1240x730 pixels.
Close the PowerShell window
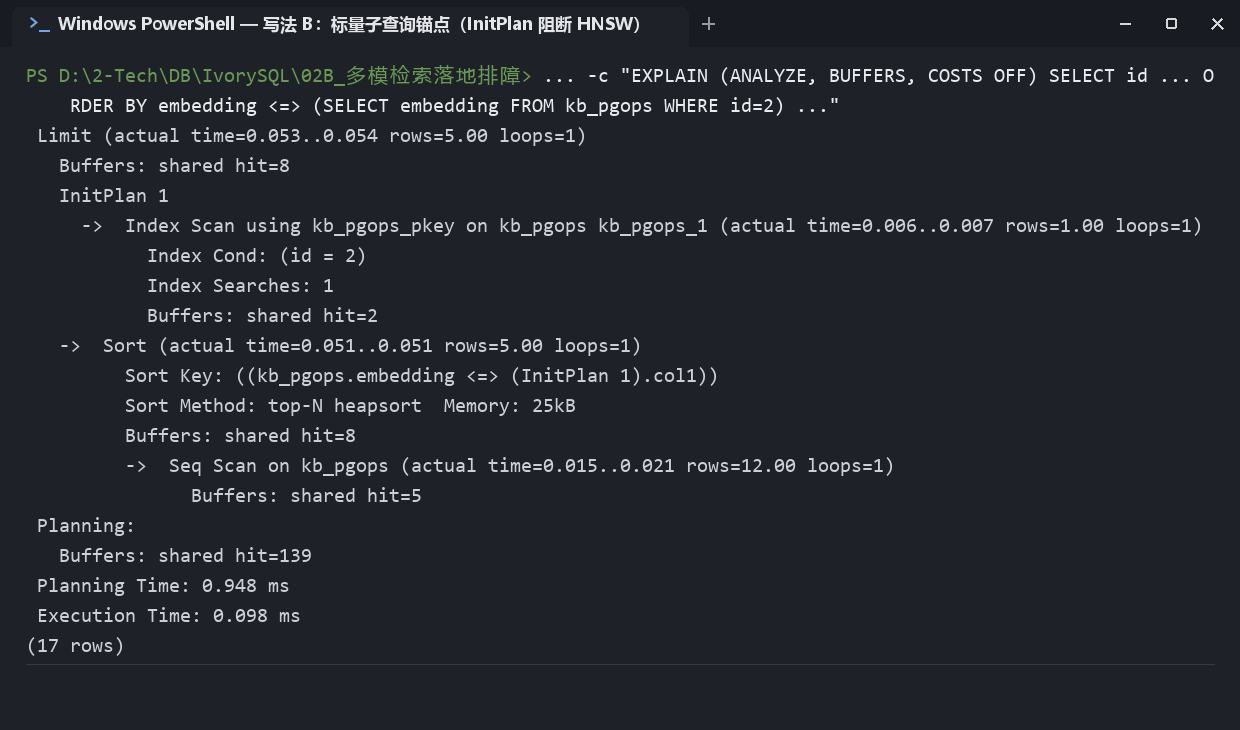[1217, 24]
